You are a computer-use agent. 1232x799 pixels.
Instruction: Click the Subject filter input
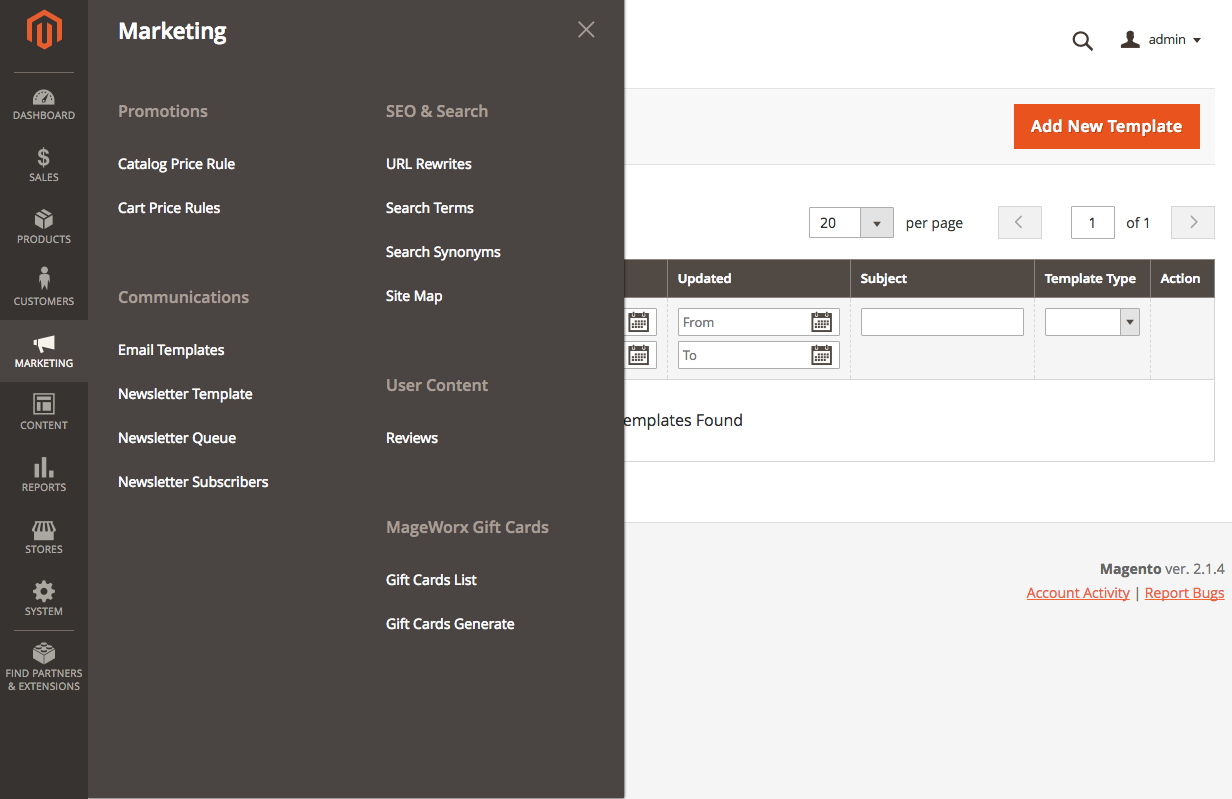coord(942,321)
